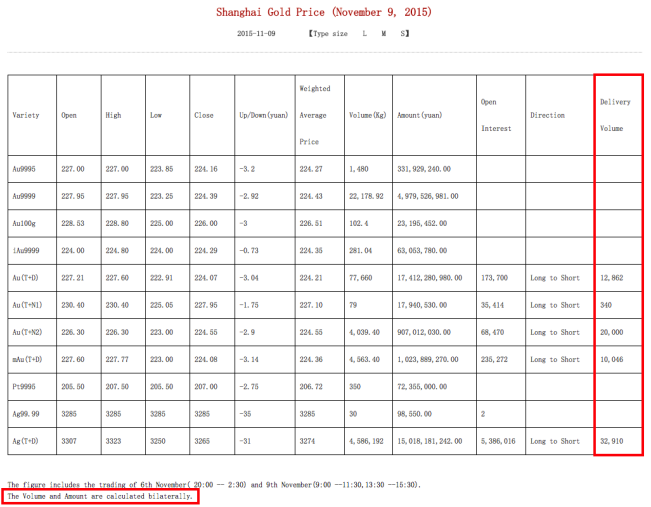Click the bilateral calculation footnote

(100, 496)
